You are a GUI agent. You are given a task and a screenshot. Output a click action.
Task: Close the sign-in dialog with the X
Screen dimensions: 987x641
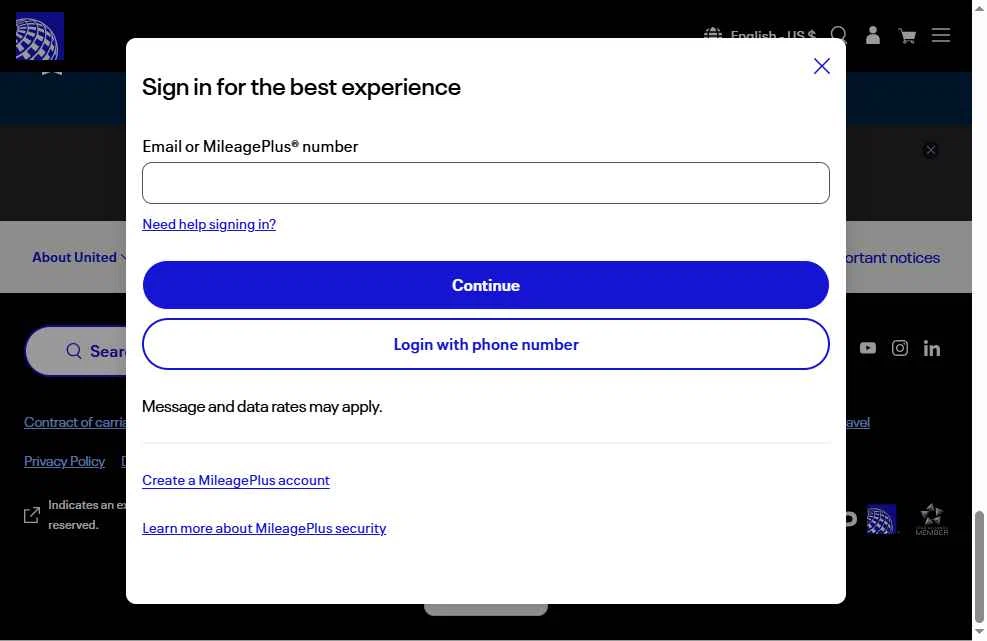(x=821, y=66)
